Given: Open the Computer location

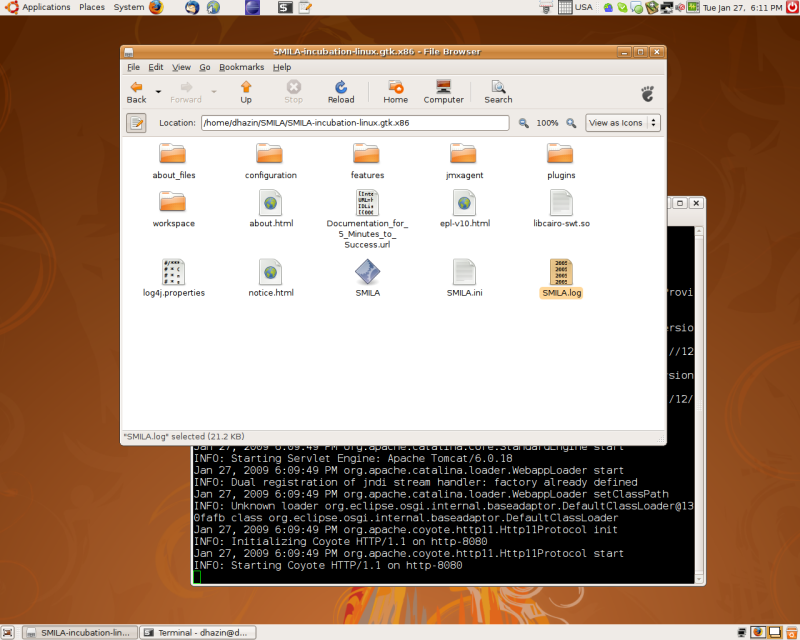Looking at the screenshot, I should [x=443, y=92].
